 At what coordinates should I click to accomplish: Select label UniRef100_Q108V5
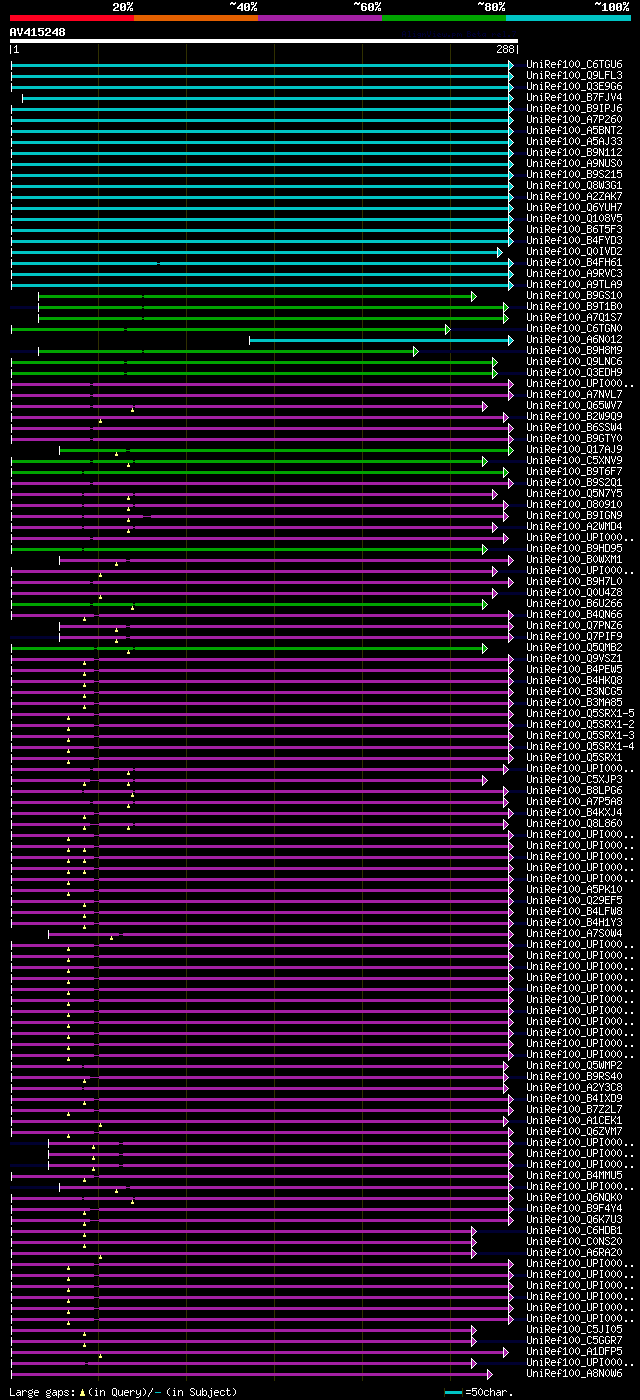click(574, 218)
